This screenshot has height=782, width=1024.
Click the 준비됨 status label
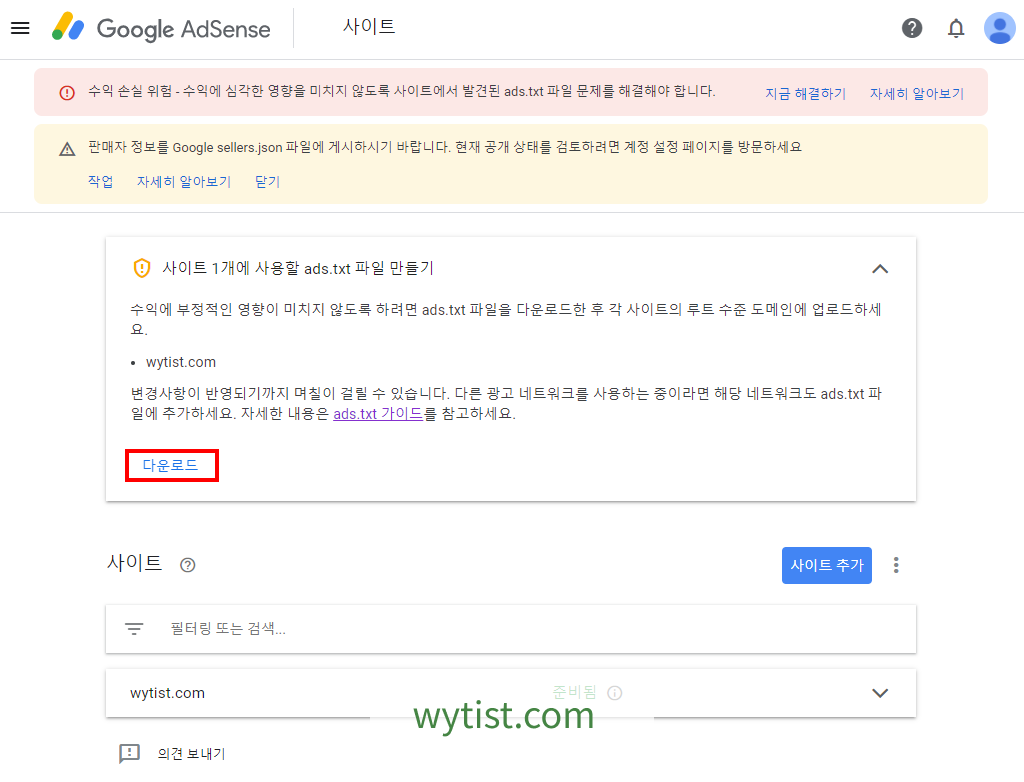(x=574, y=691)
